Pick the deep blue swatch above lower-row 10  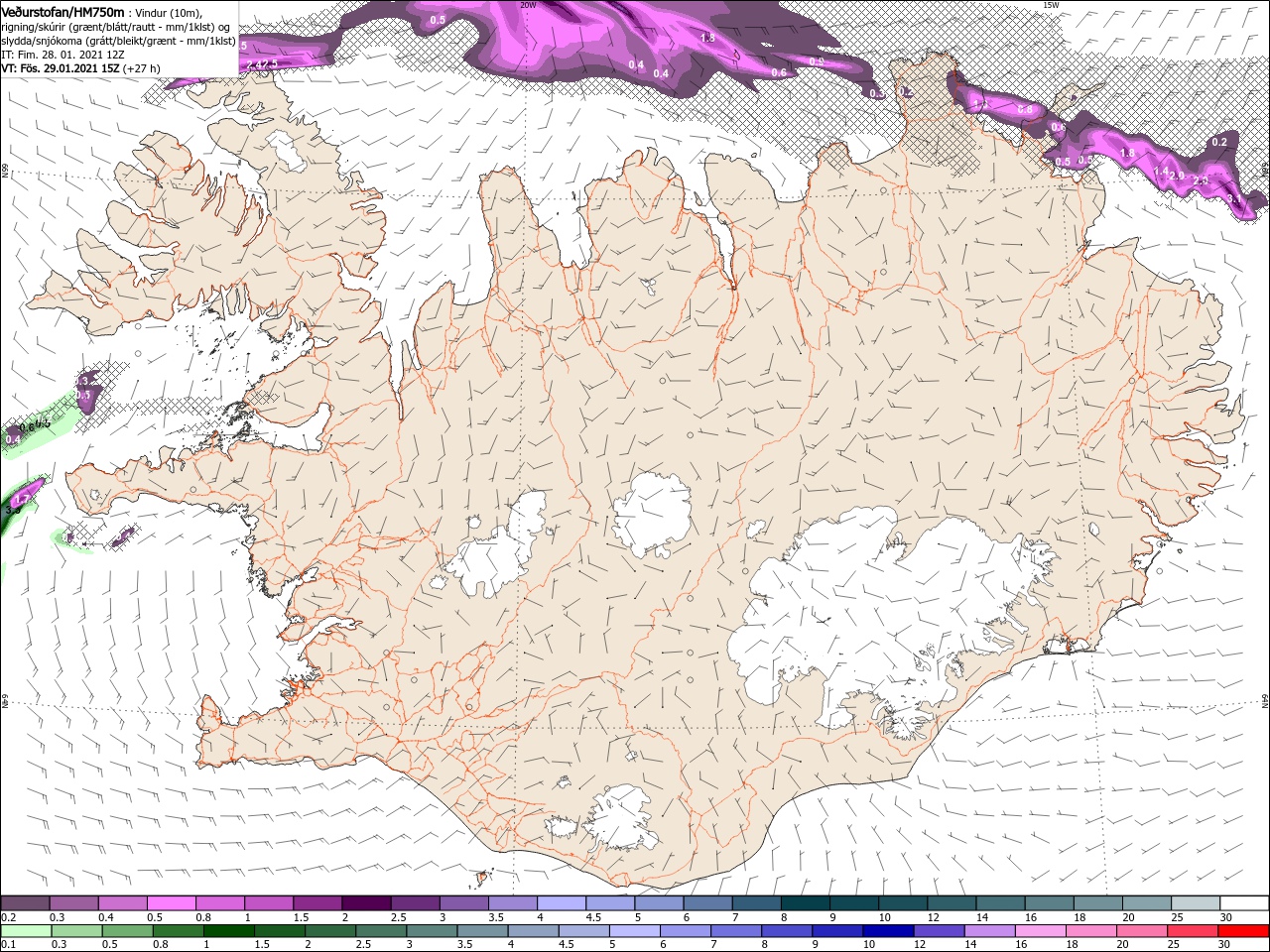(888, 931)
